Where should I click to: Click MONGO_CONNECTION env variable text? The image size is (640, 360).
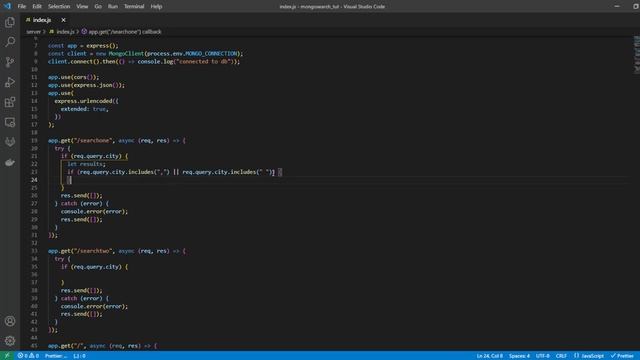(x=211, y=53)
